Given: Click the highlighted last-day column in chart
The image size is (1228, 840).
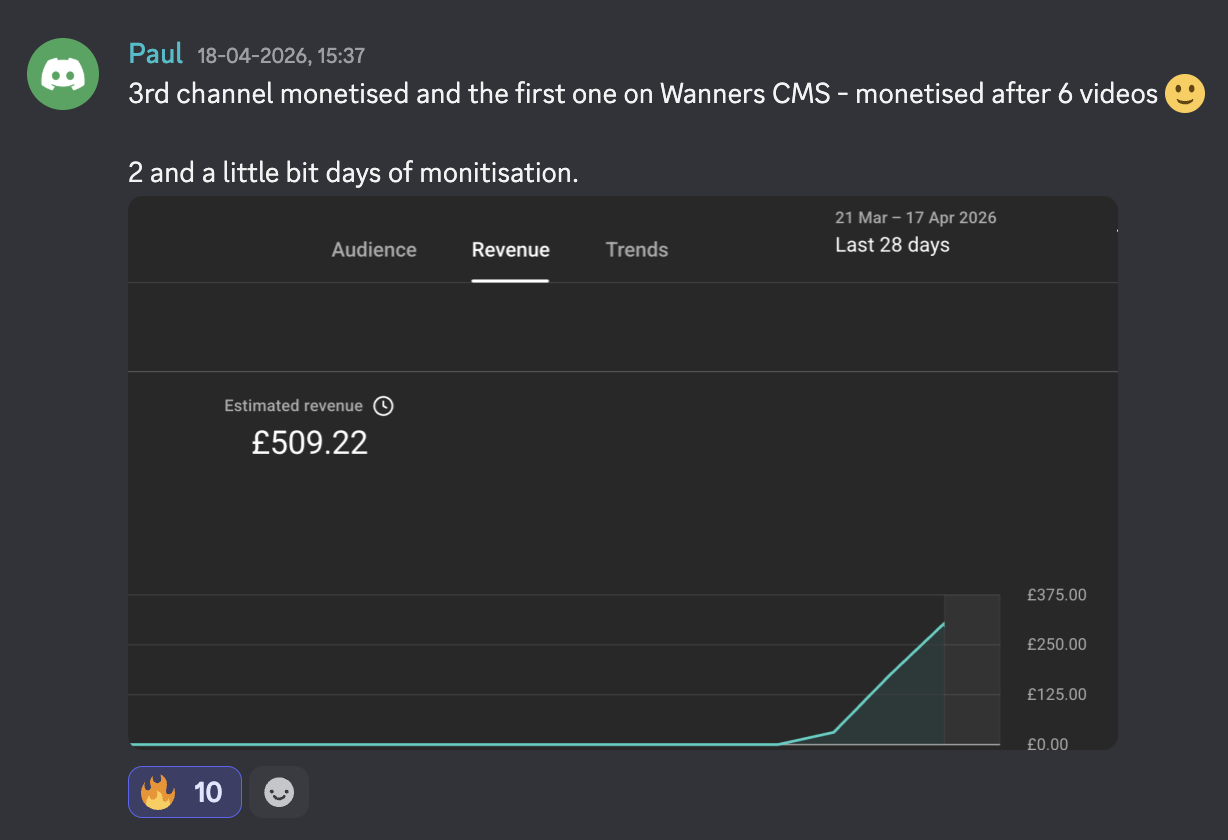Looking at the screenshot, I should 972,669.
